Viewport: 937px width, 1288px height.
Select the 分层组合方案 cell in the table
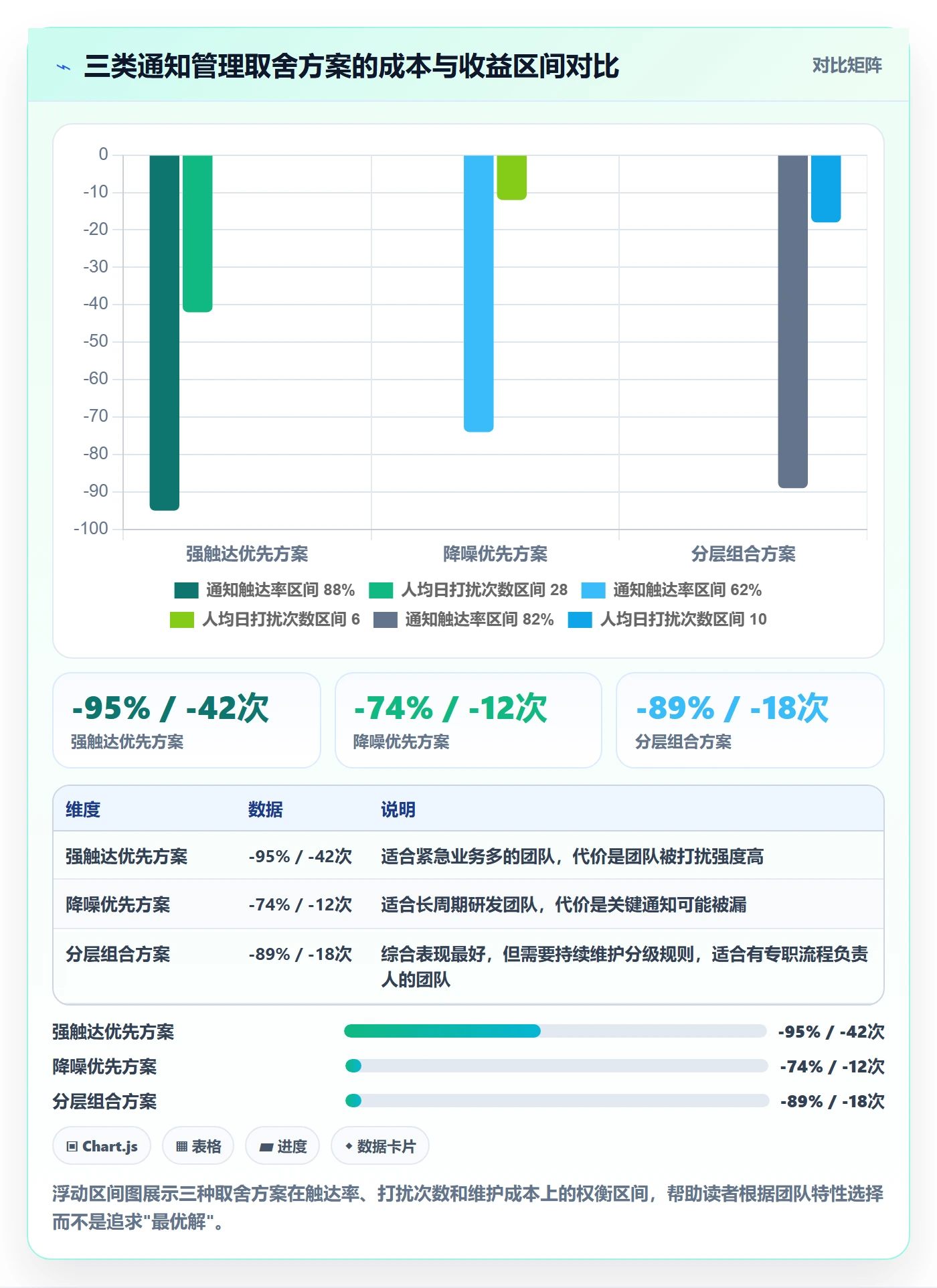[x=118, y=954]
